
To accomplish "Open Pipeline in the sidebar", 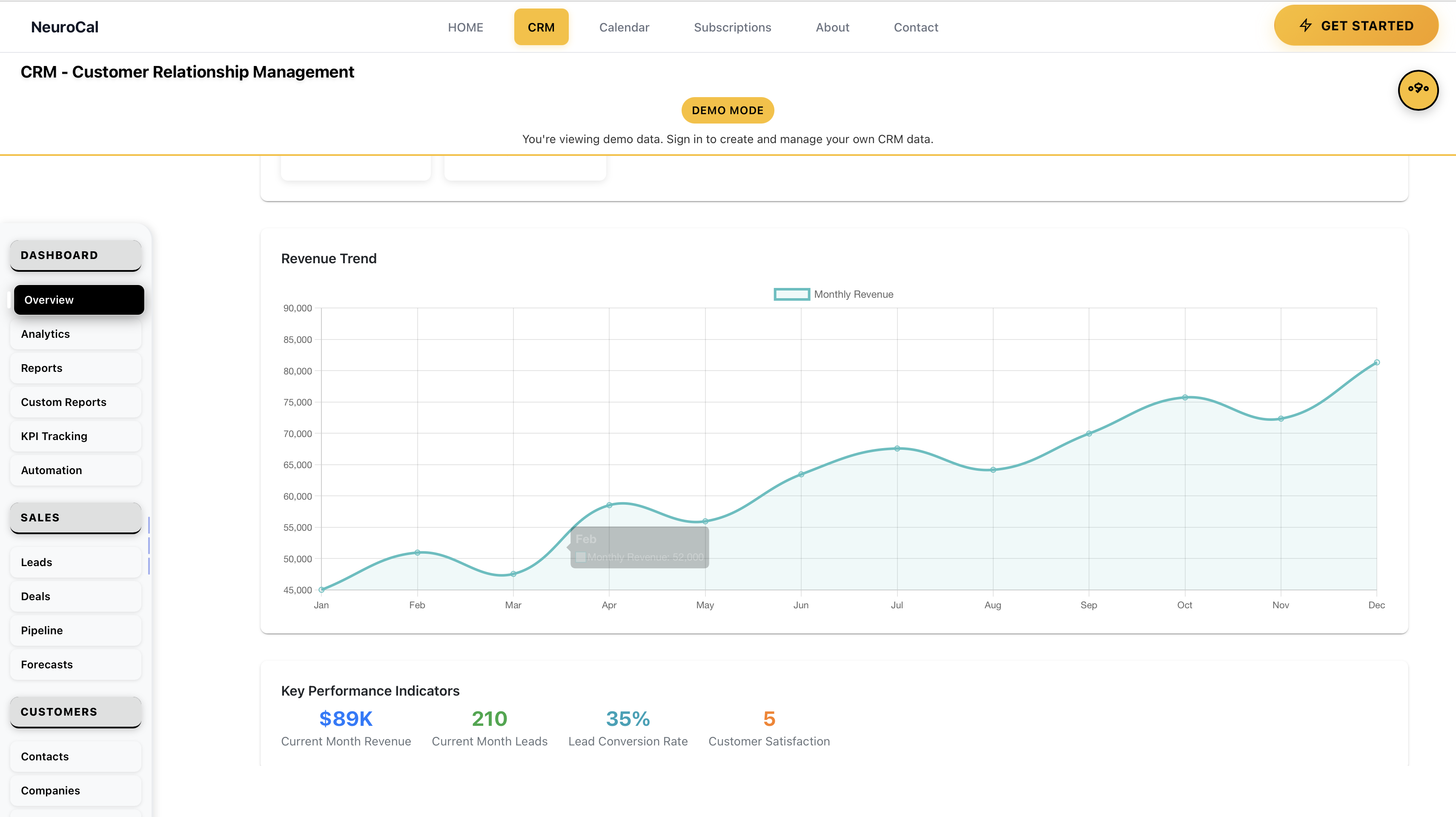I will click(76, 630).
